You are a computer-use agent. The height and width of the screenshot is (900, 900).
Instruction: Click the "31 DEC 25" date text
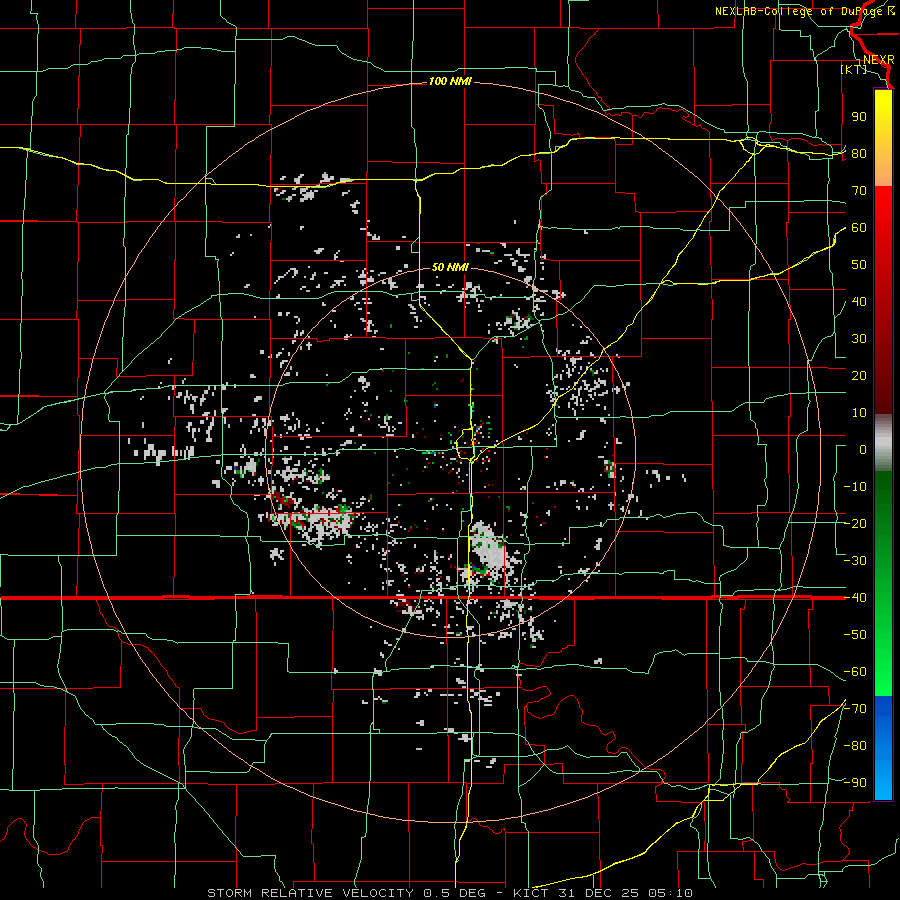coord(599,893)
